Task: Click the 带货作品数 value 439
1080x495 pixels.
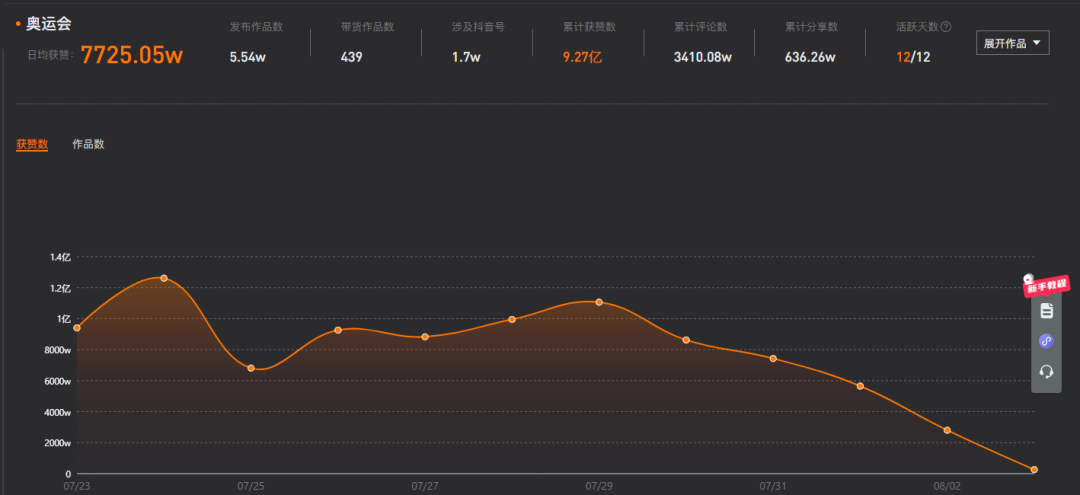Action: point(351,57)
